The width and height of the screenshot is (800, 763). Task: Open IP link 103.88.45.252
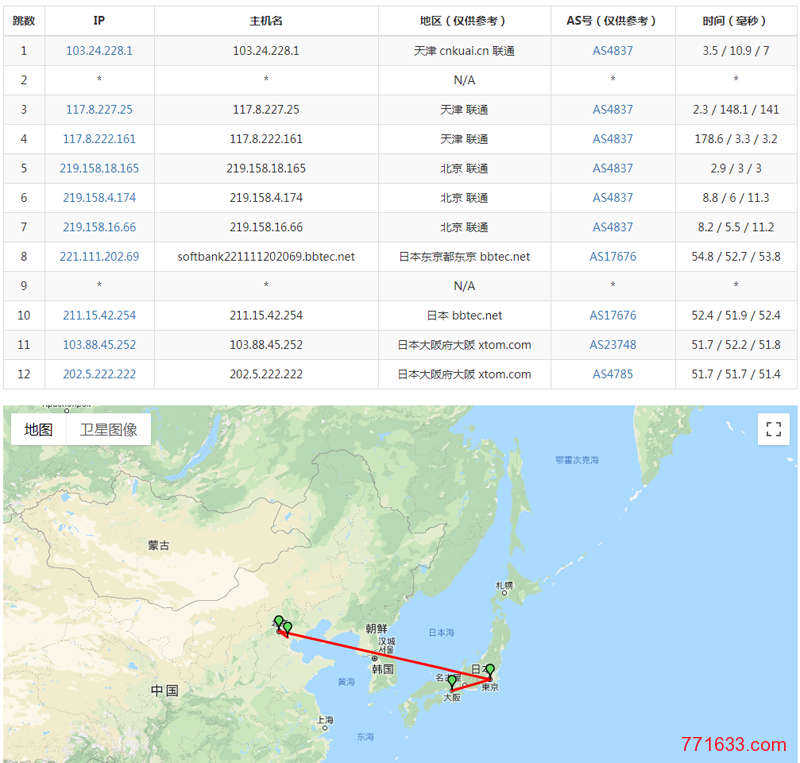pyautogui.click(x=99, y=344)
